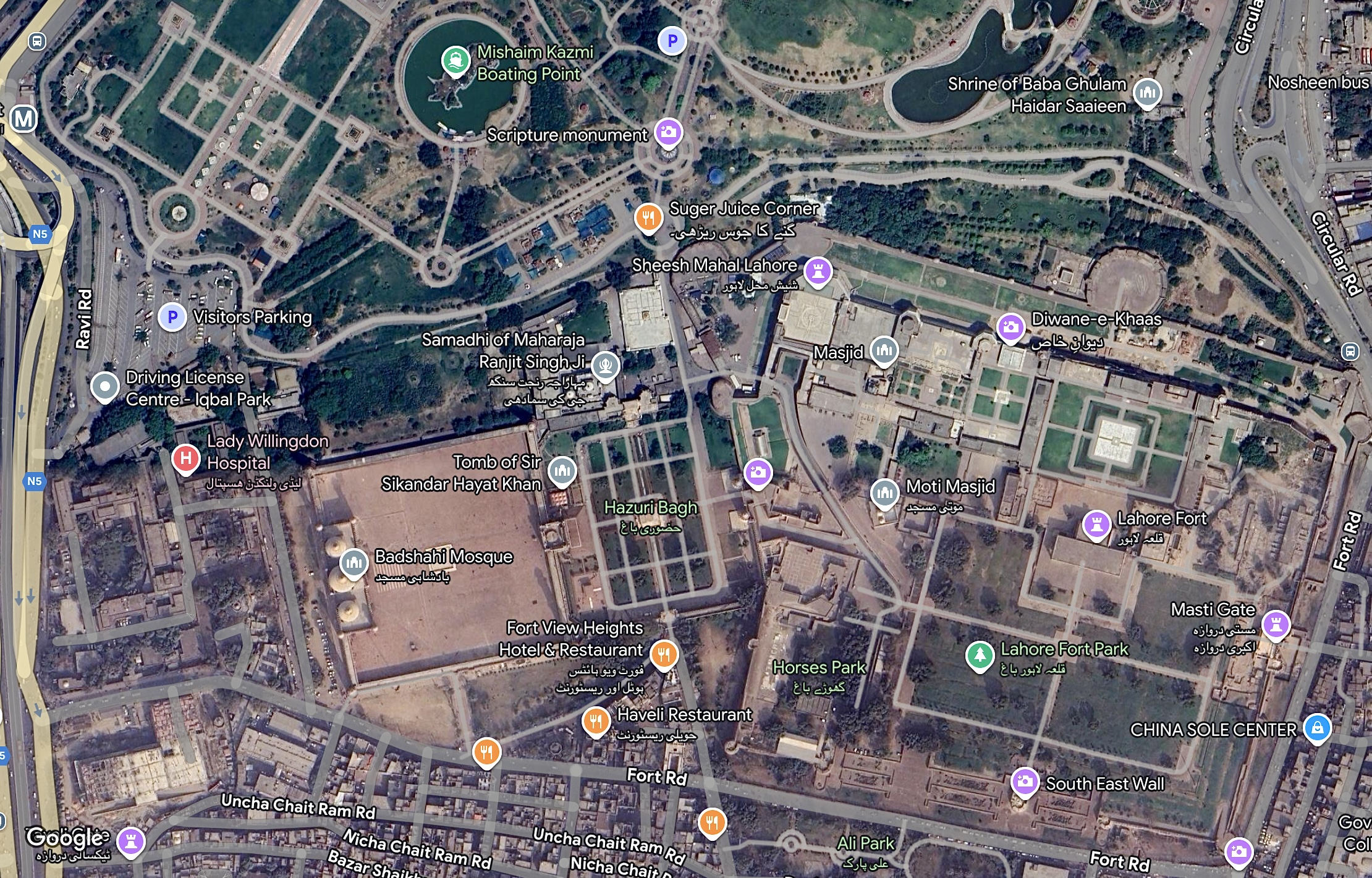Click the Suger Juice Corner food marker

tap(648, 217)
